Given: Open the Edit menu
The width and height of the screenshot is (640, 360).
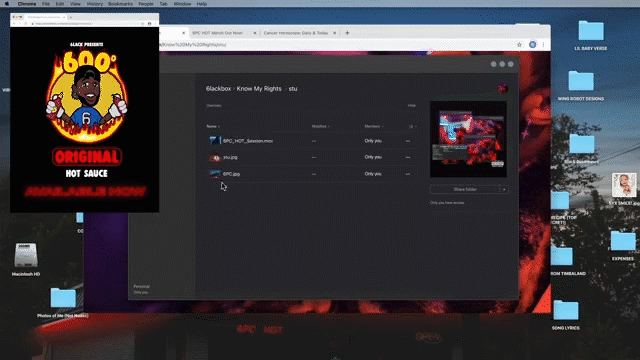Looking at the screenshot, I should pos(60,4).
